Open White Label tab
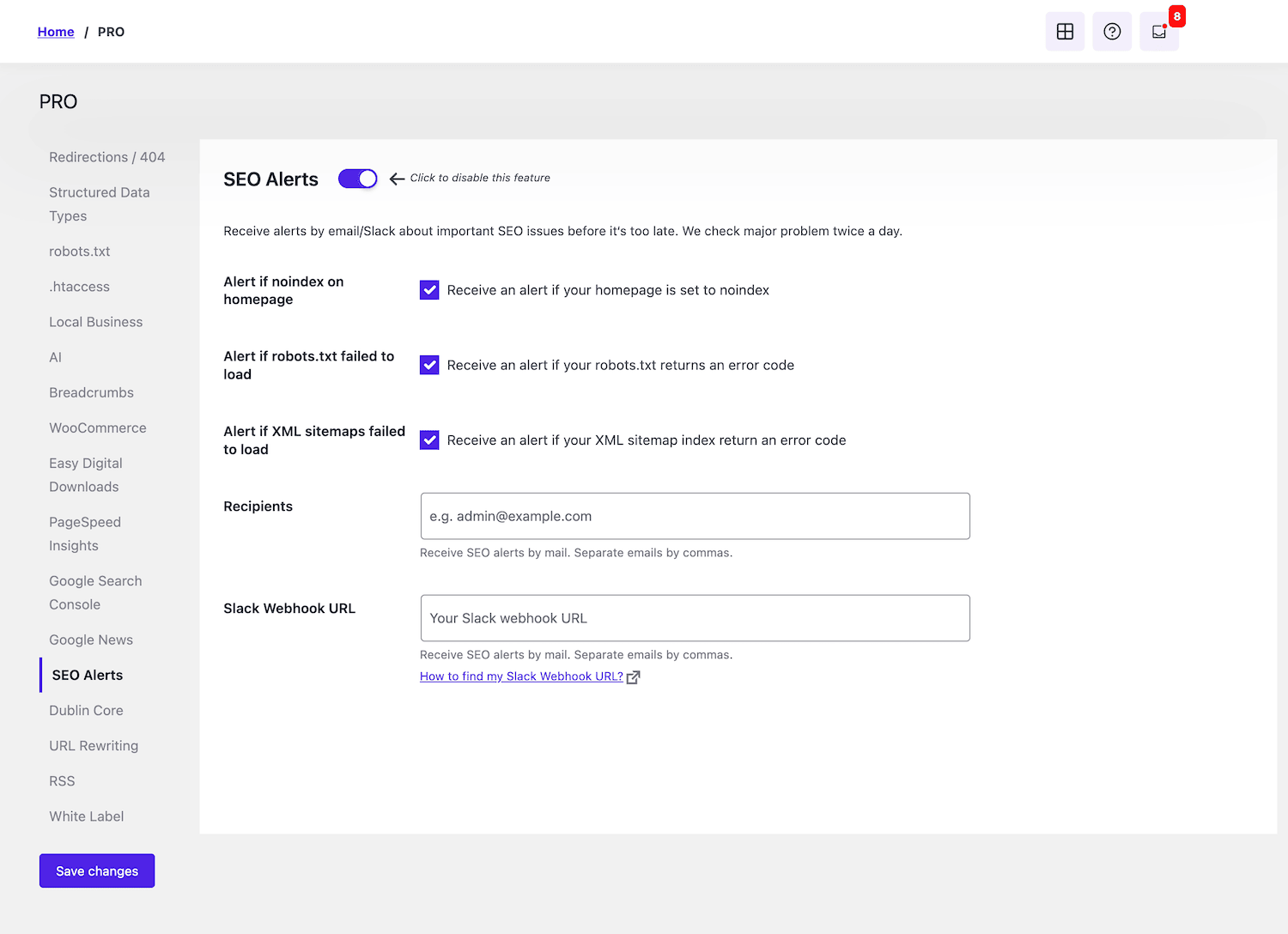The height and width of the screenshot is (934, 1288). pyautogui.click(x=87, y=816)
